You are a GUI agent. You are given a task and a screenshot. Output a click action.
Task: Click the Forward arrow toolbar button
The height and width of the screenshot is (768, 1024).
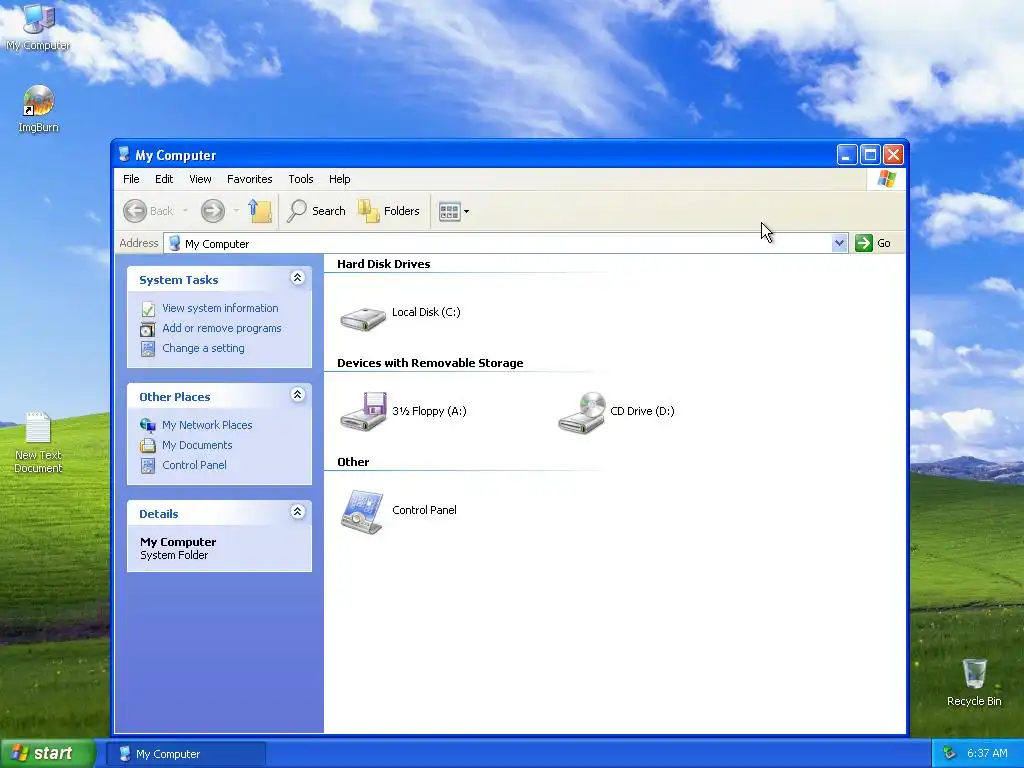coord(212,211)
